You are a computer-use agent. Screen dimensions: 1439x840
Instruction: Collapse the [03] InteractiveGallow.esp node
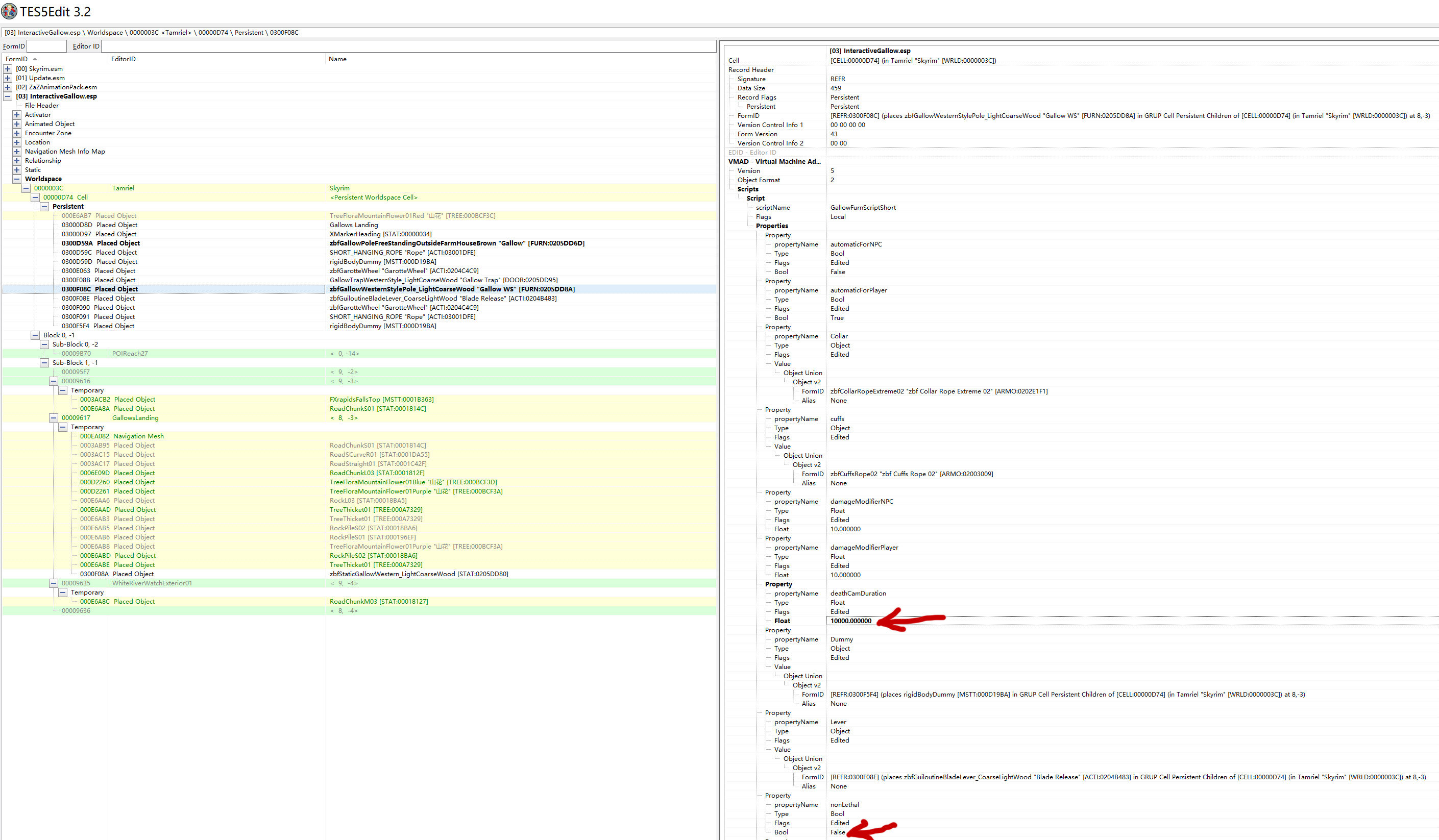coord(8,96)
